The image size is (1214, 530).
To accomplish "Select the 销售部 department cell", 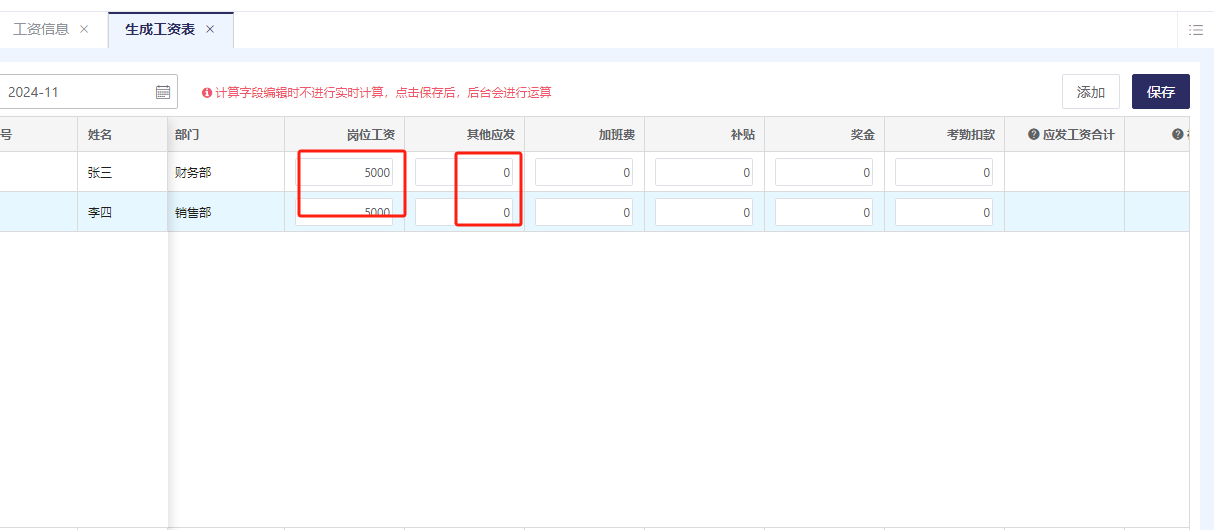I will (x=226, y=212).
